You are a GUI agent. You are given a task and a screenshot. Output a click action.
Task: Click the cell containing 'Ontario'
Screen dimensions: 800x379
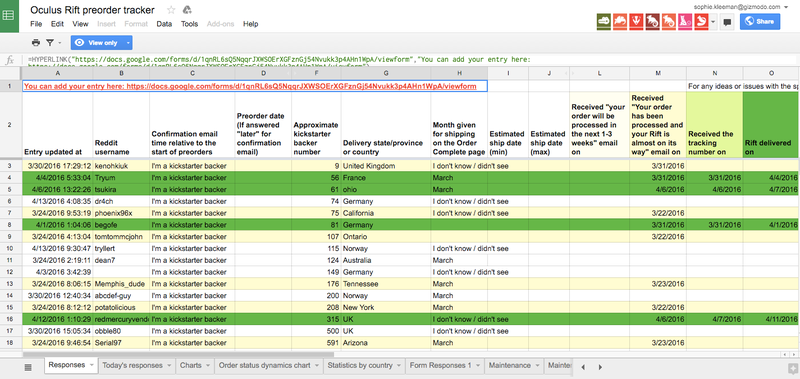coord(386,236)
